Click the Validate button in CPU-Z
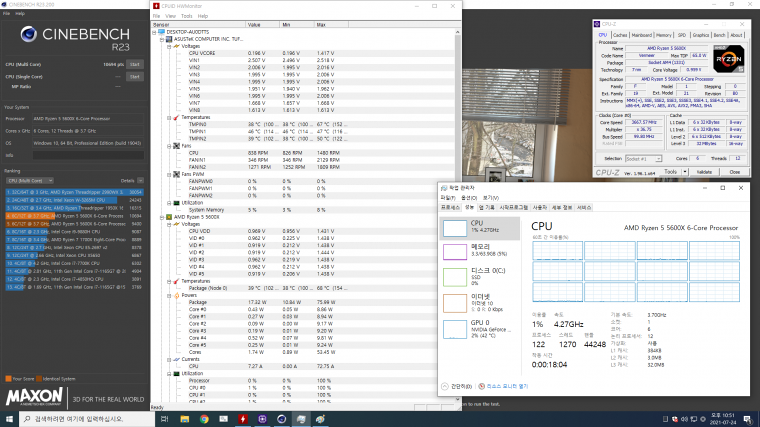This screenshot has height=427, width=760. pyautogui.click(x=704, y=172)
